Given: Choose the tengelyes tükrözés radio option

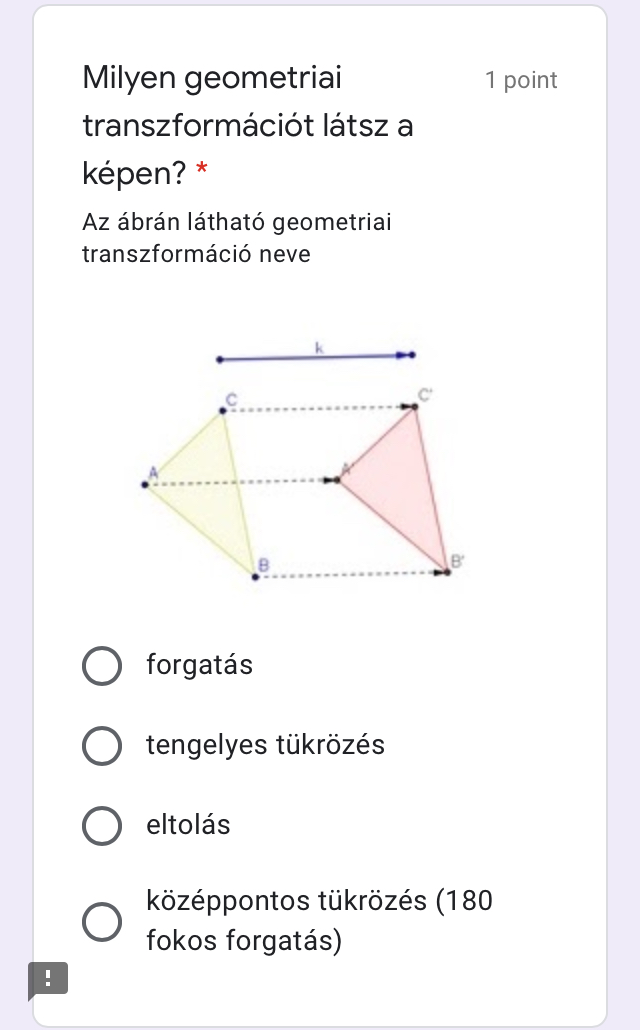Looking at the screenshot, I should pyautogui.click(x=101, y=746).
